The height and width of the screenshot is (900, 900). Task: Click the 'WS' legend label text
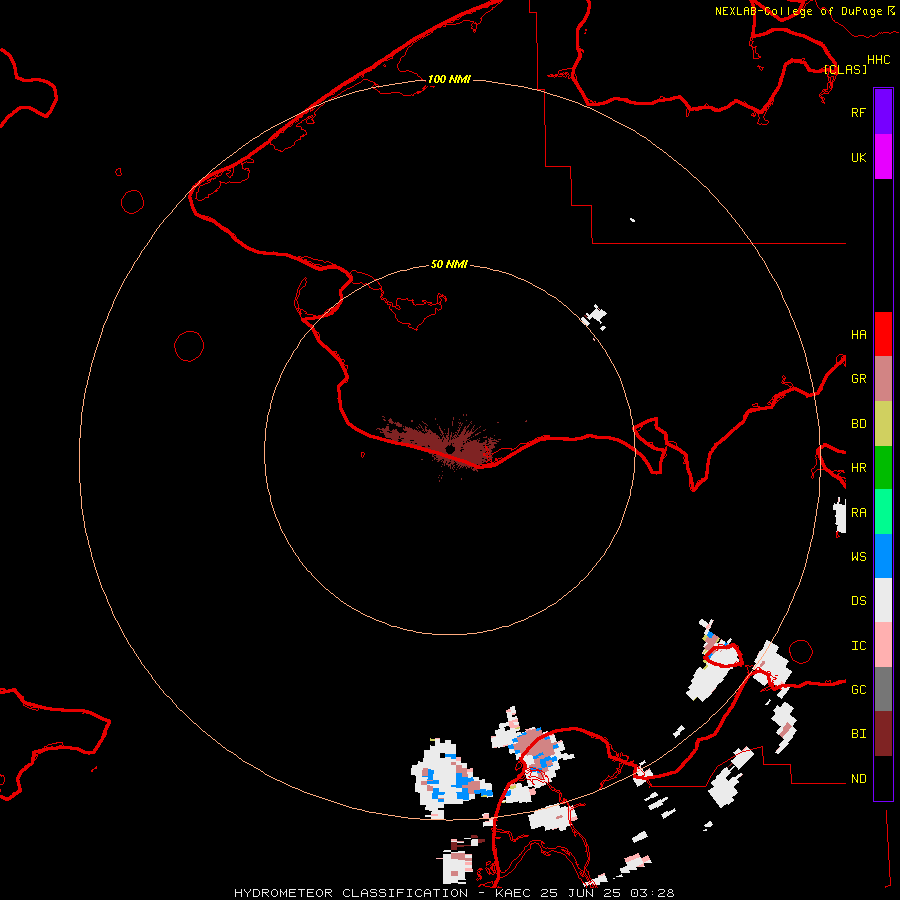858,556
